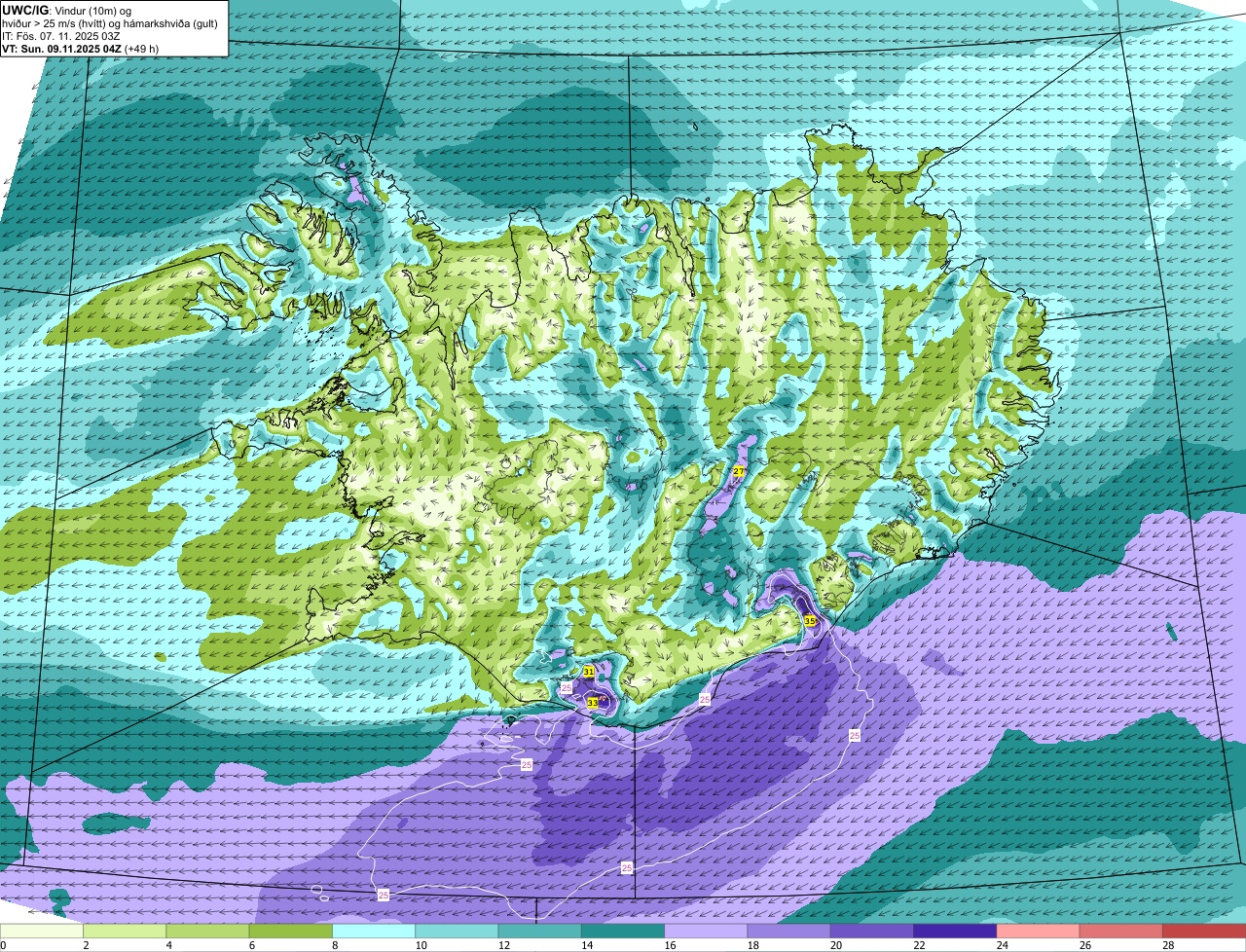Click the legend scale label '2'
1246x952 pixels.
(86, 945)
